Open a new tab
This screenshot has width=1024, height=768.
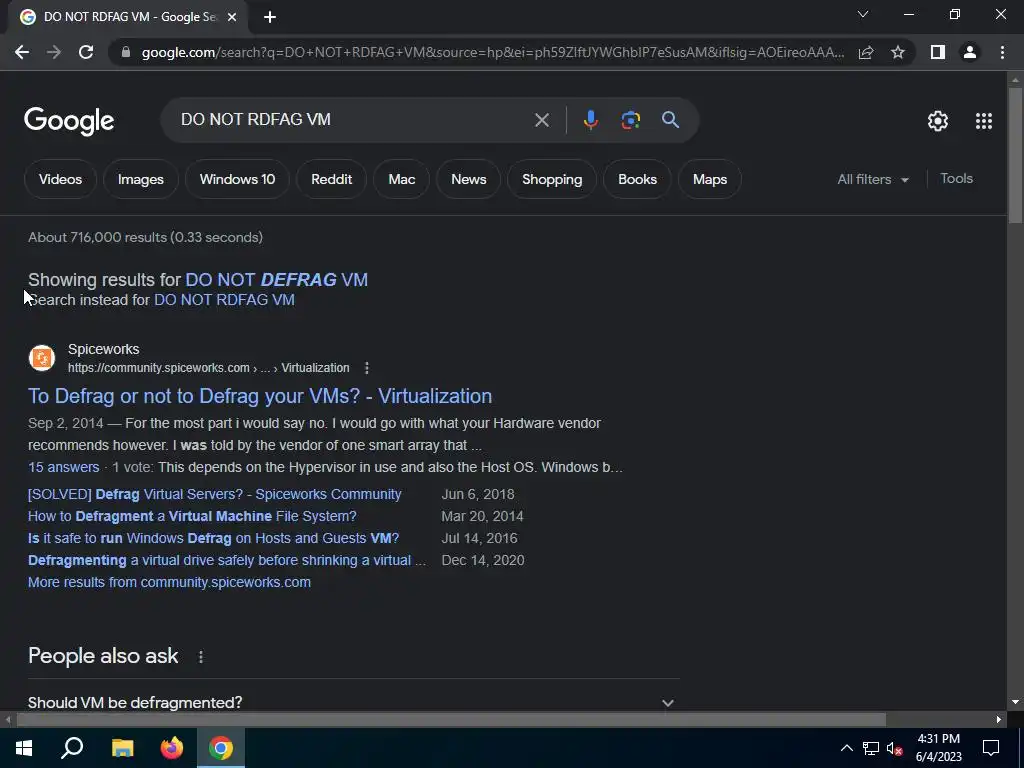270,18
